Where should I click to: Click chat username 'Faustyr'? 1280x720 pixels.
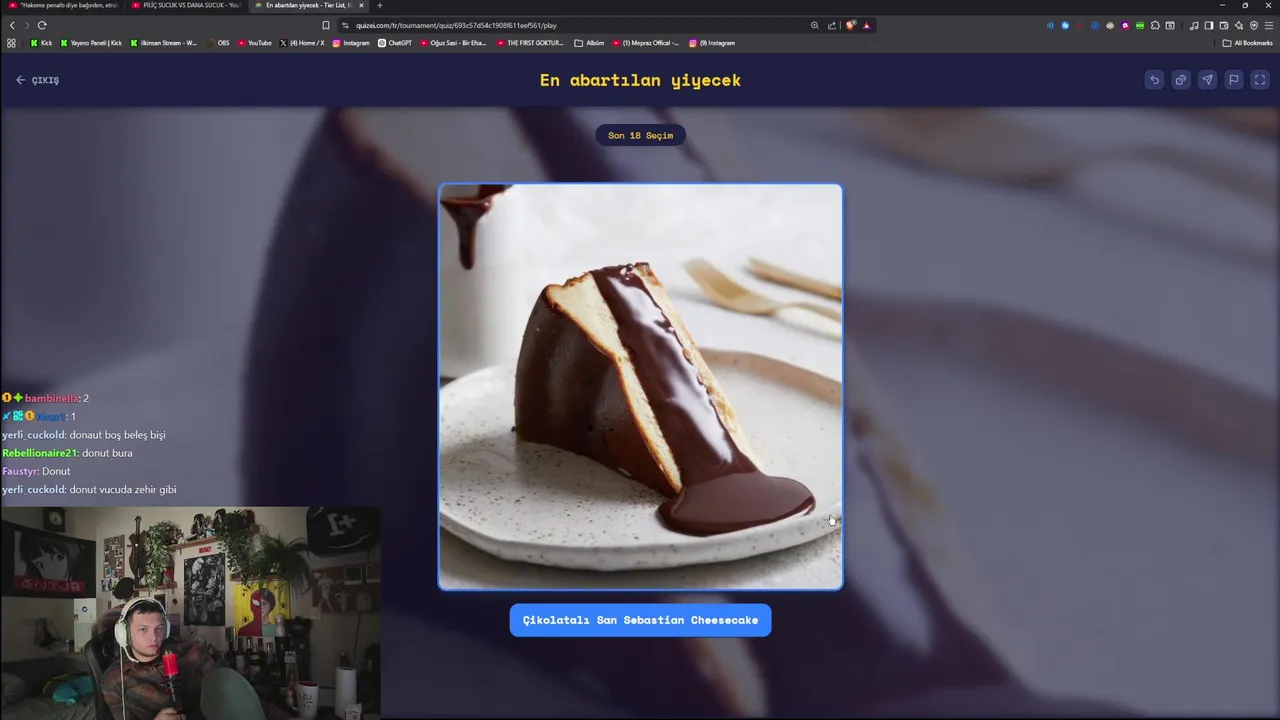point(19,471)
